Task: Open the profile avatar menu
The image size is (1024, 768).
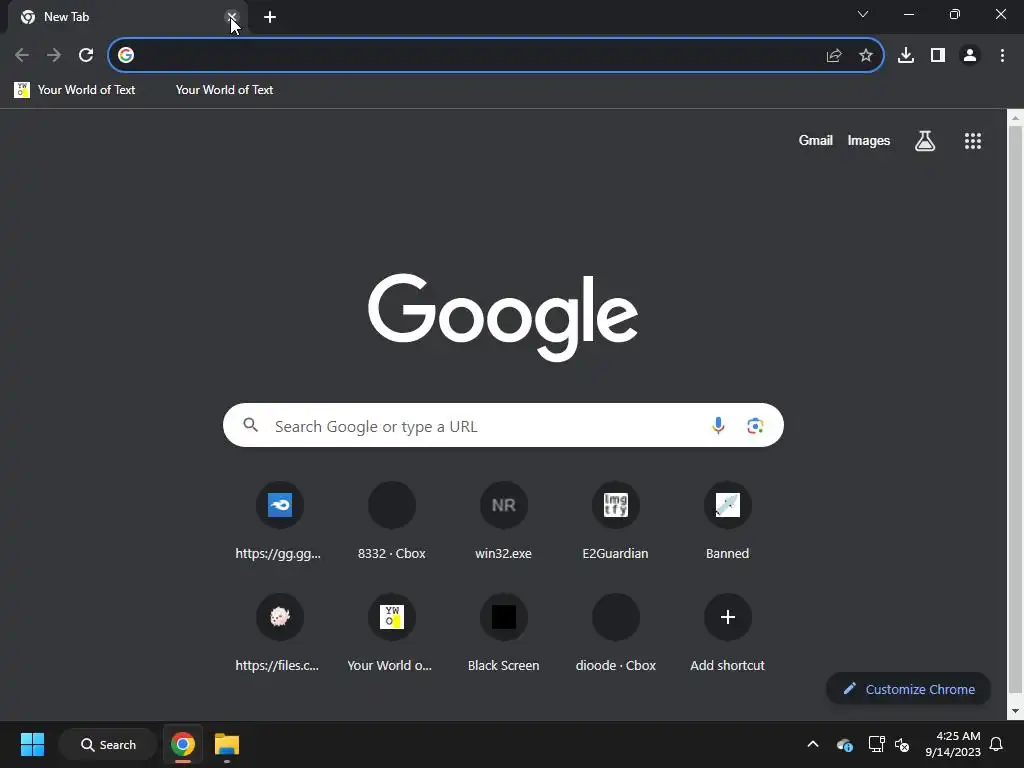Action: [x=970, y=56]
